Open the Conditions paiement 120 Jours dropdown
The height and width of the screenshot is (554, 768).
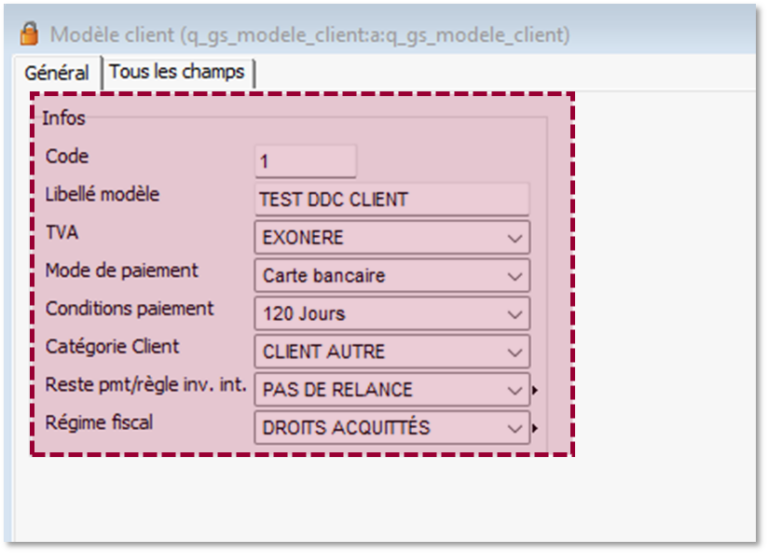[x=391, y=314]
